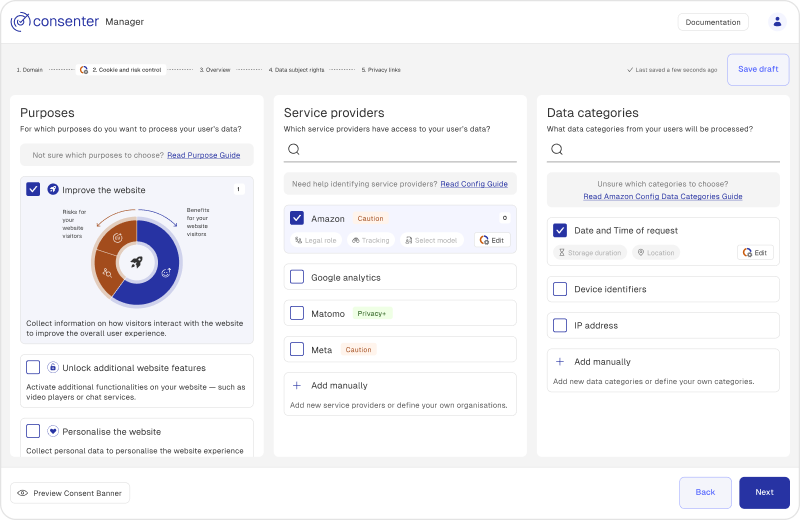The height and width of the screenshot is (520, 800).
Task: Go to step 3. Overview
Action: point(215,70)
